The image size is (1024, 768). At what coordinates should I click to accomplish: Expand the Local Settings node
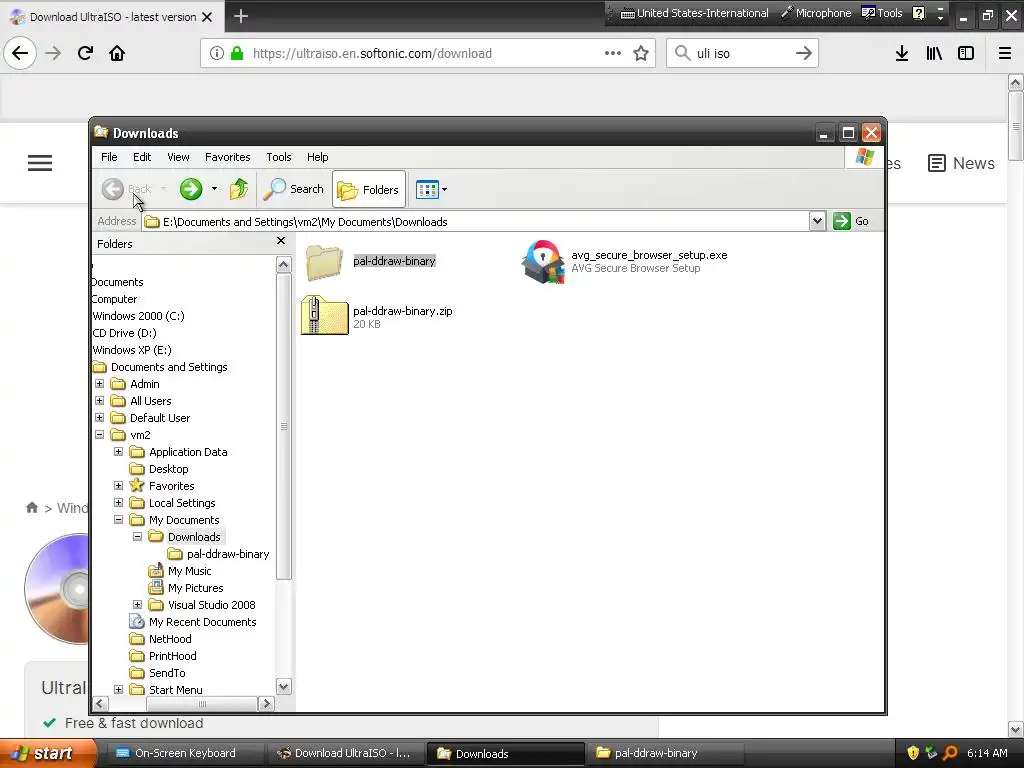(x=118, y=503)
